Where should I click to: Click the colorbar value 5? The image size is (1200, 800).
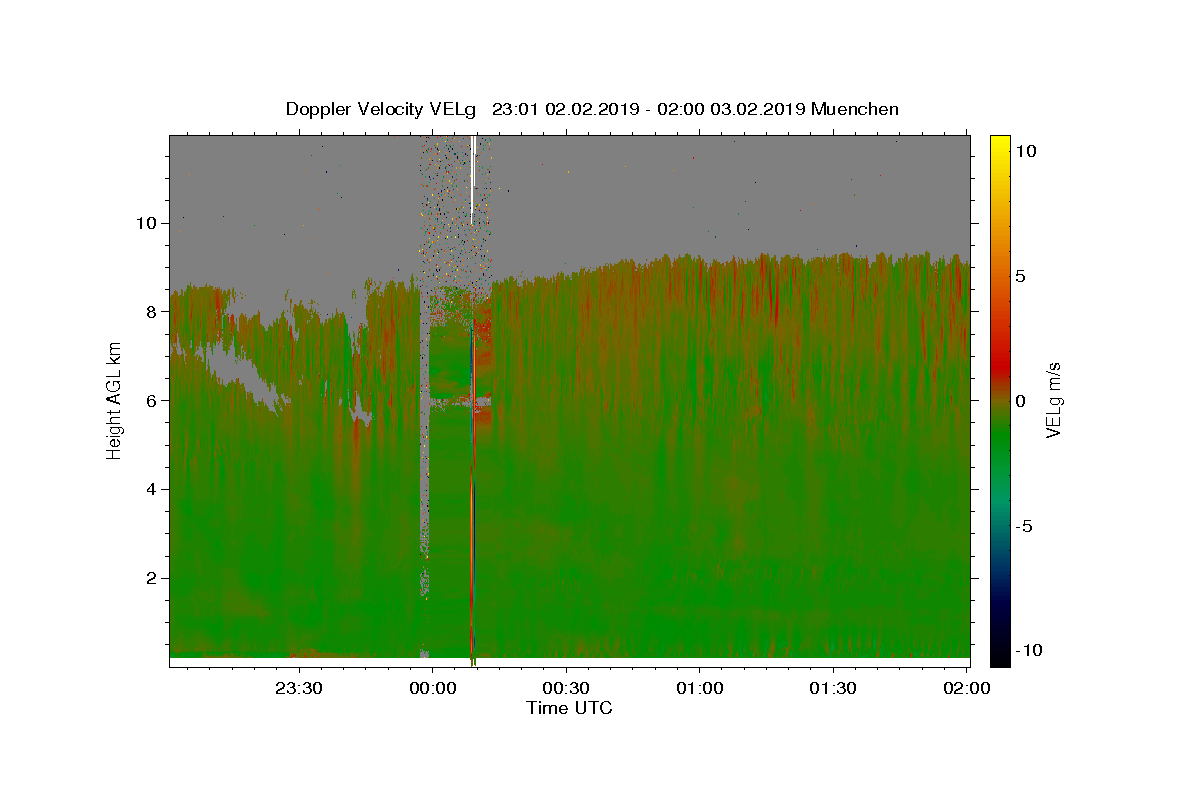click(x=1023, y=275)
